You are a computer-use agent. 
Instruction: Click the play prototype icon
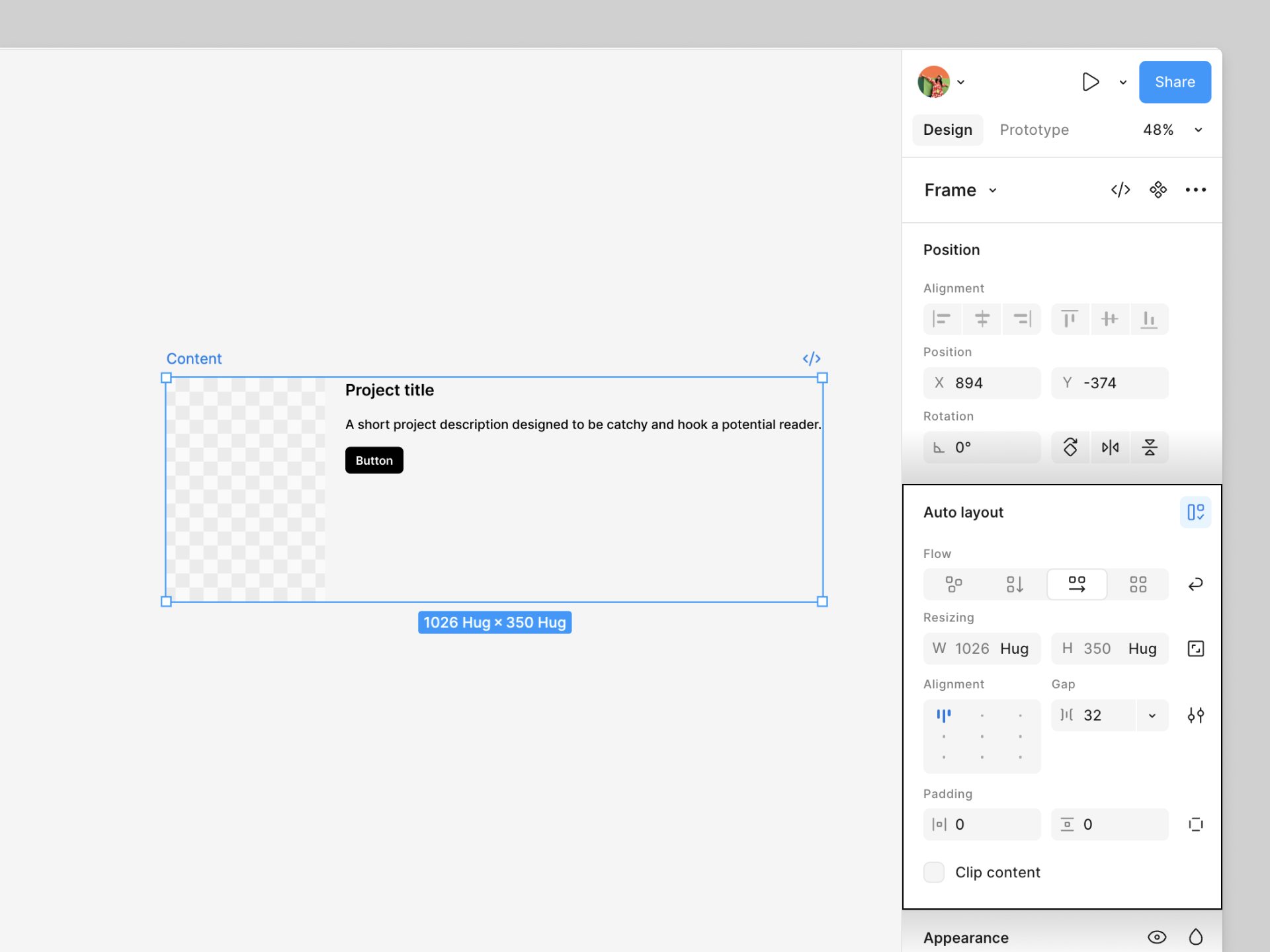1090,82
